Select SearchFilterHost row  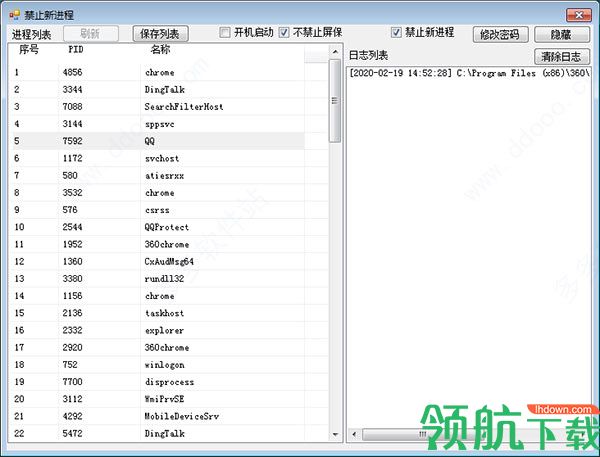(x=159, y=106)
